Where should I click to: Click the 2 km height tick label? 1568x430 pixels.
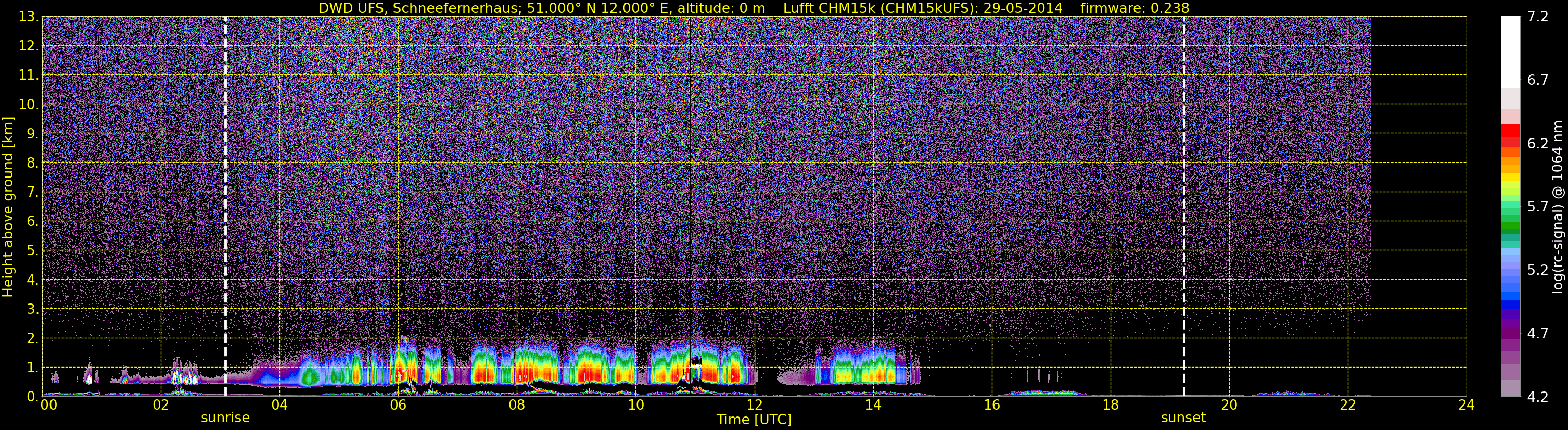pyautogui.click(x=32, y=338)
